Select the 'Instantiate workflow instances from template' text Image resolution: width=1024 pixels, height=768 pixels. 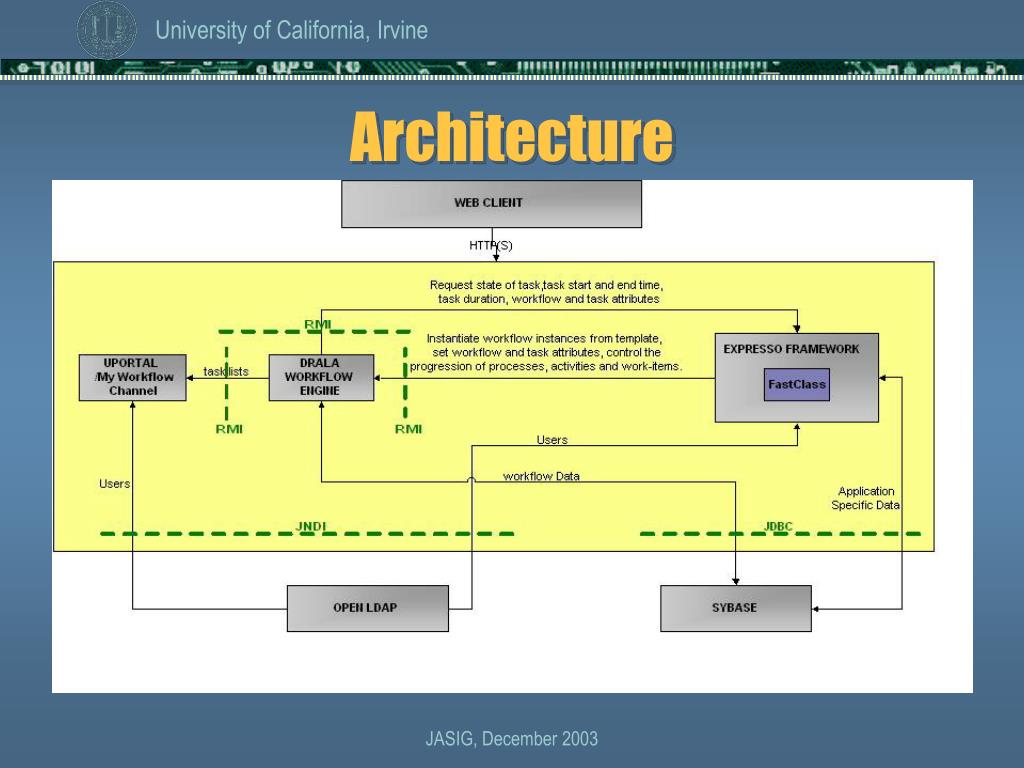point(545,353)
